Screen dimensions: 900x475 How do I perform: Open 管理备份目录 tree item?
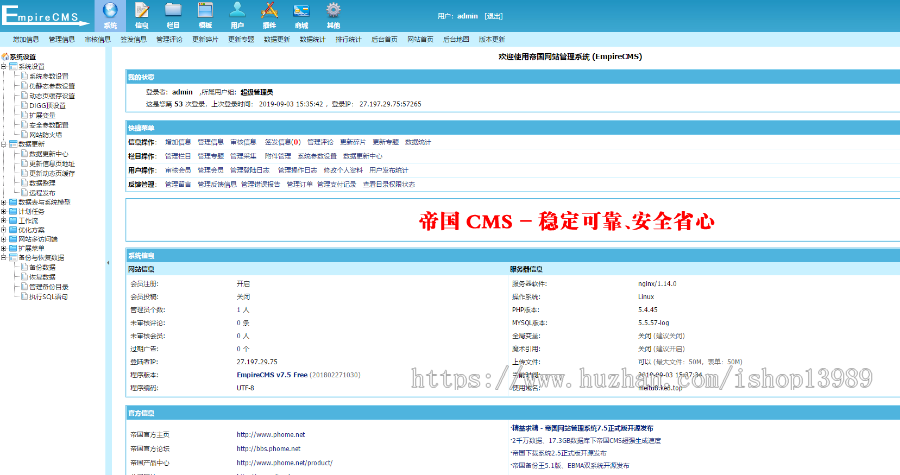[x=49, y=287]
